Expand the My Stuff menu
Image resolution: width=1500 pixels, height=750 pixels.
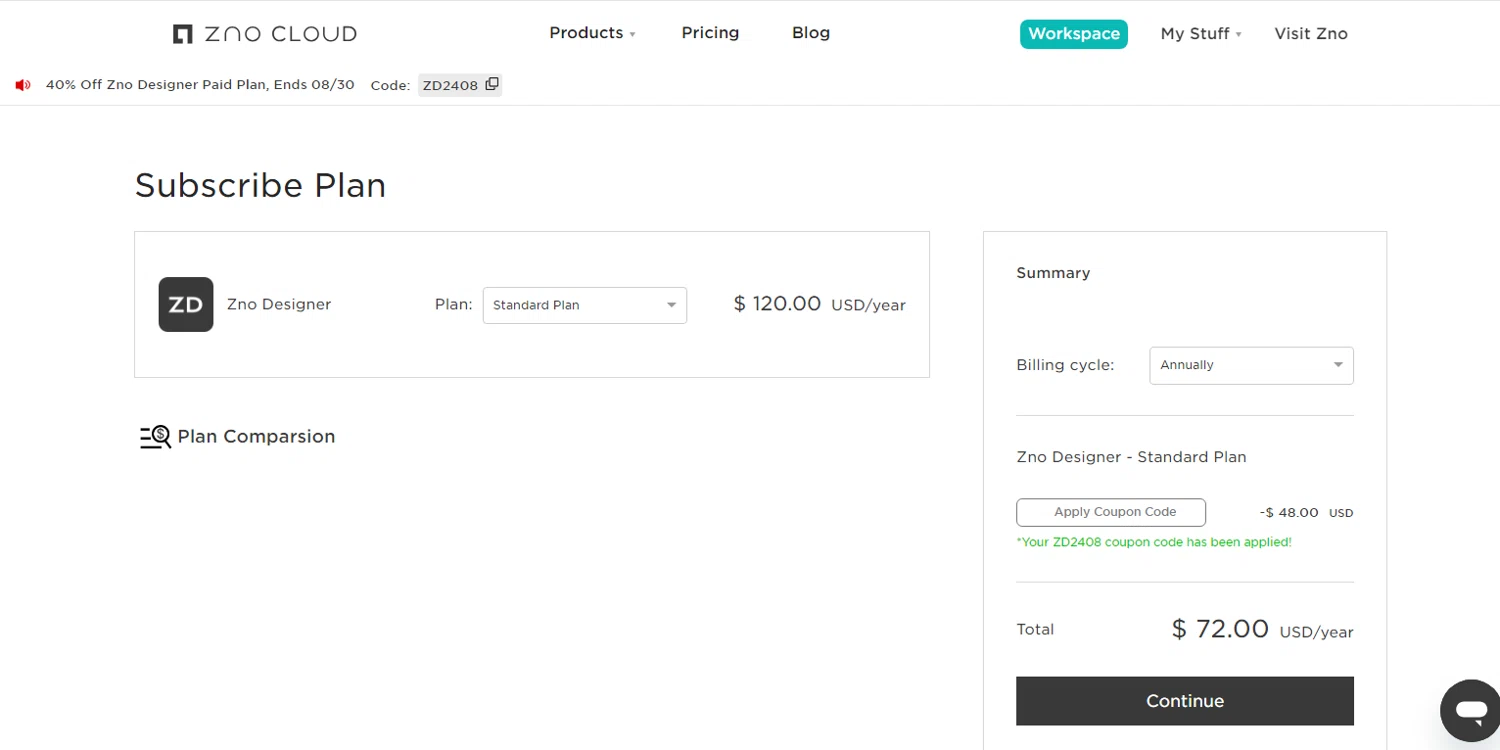click(1201, 34)
